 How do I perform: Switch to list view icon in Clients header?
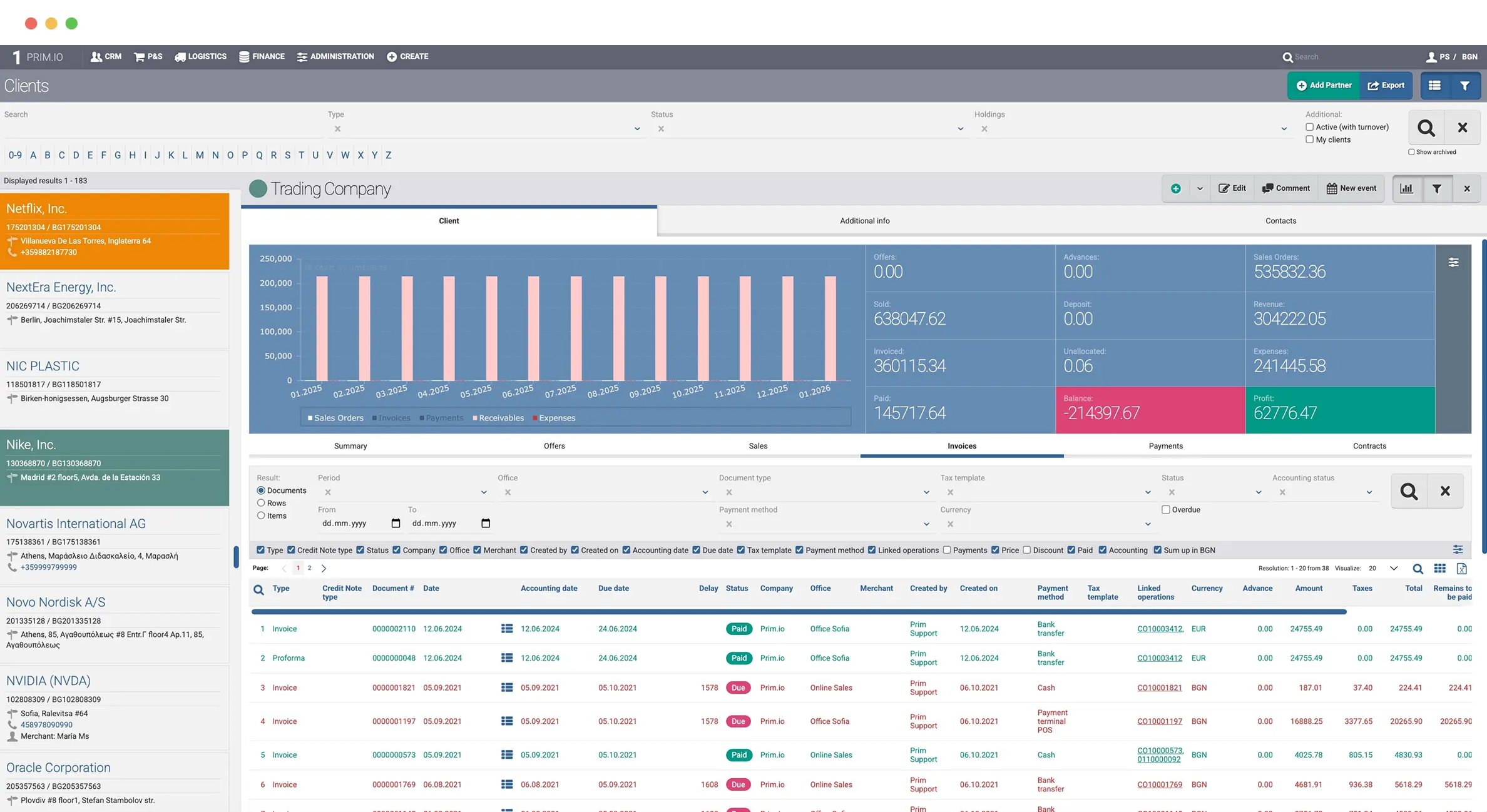tap(1434, 86)
